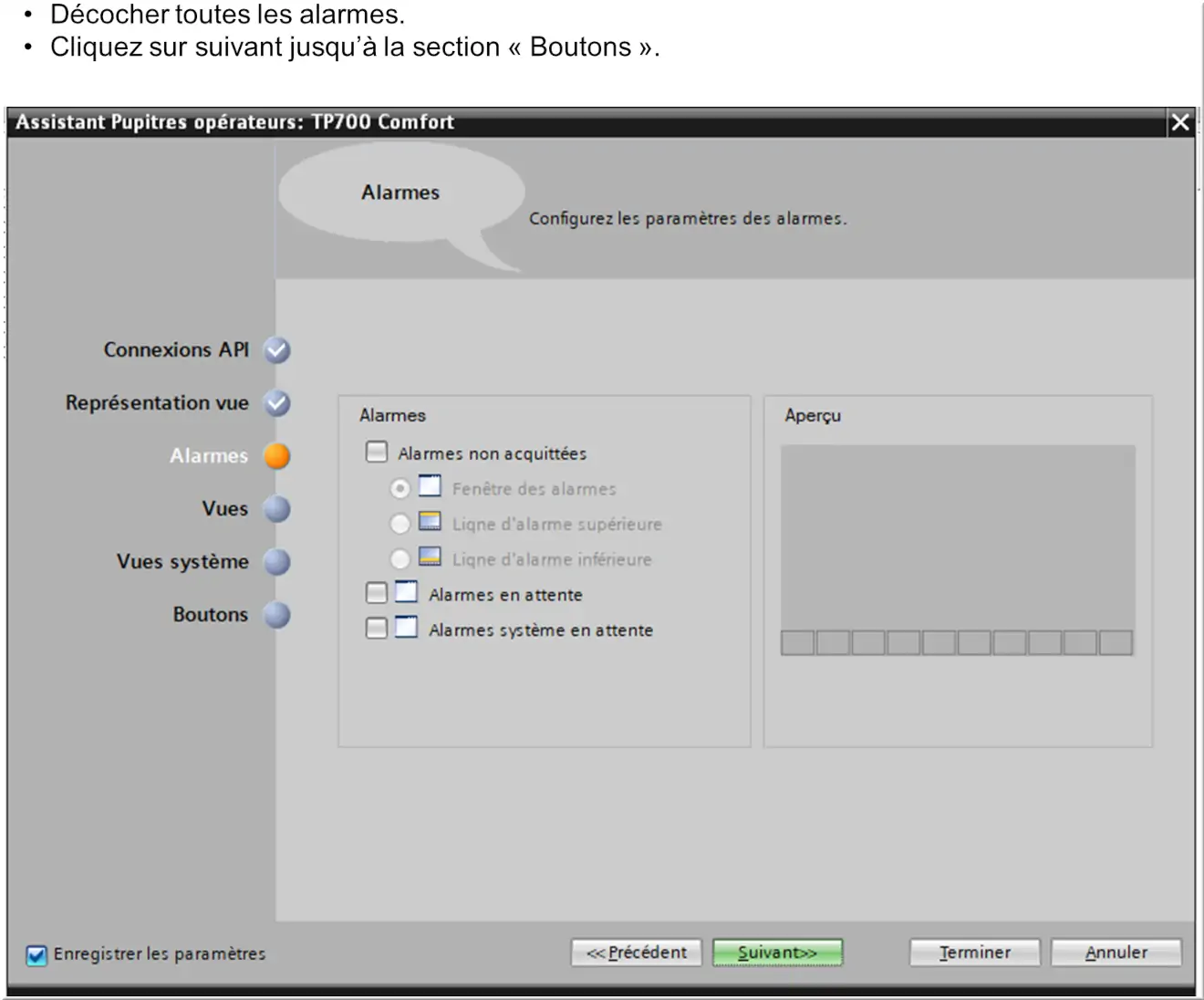Click the Ligne d'alarme supérieure icon
The image size is (1204, 1000).
pos(430,521)
